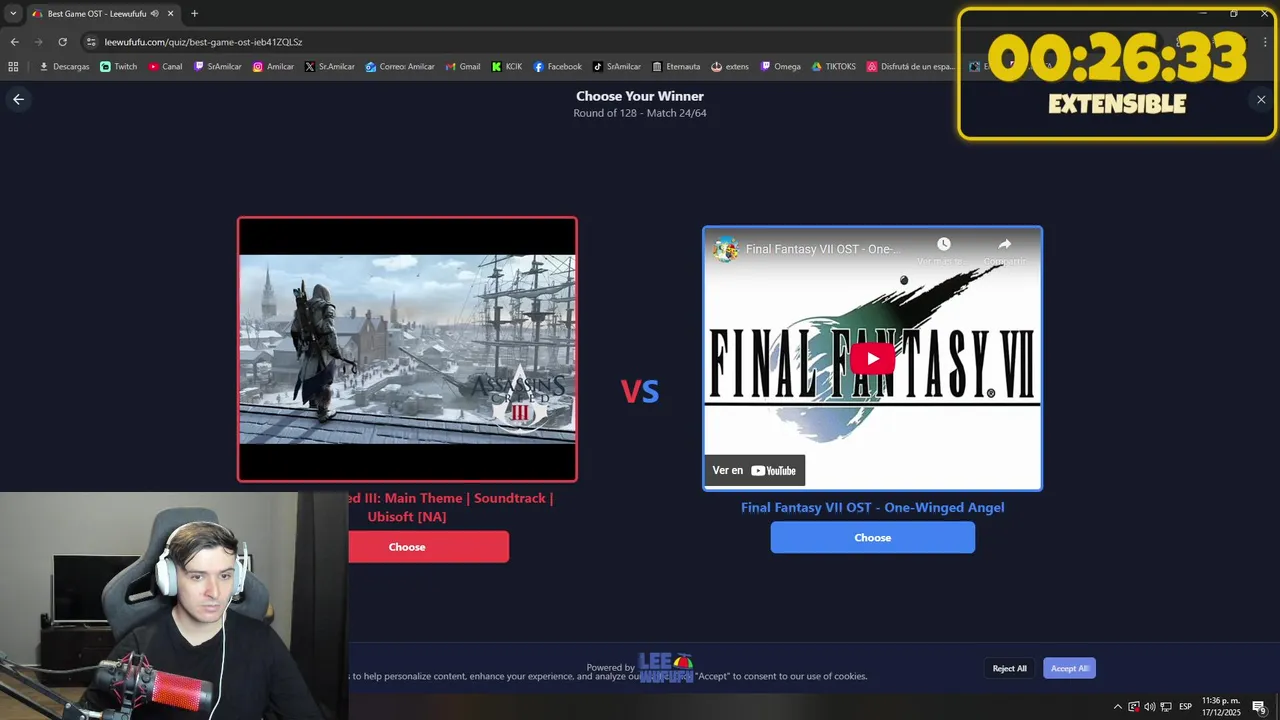The width and height of the screenshot is (1280, 720).
Task: Open the Omega bookmark
Action: pyautogui.click(x=781, y=66)
